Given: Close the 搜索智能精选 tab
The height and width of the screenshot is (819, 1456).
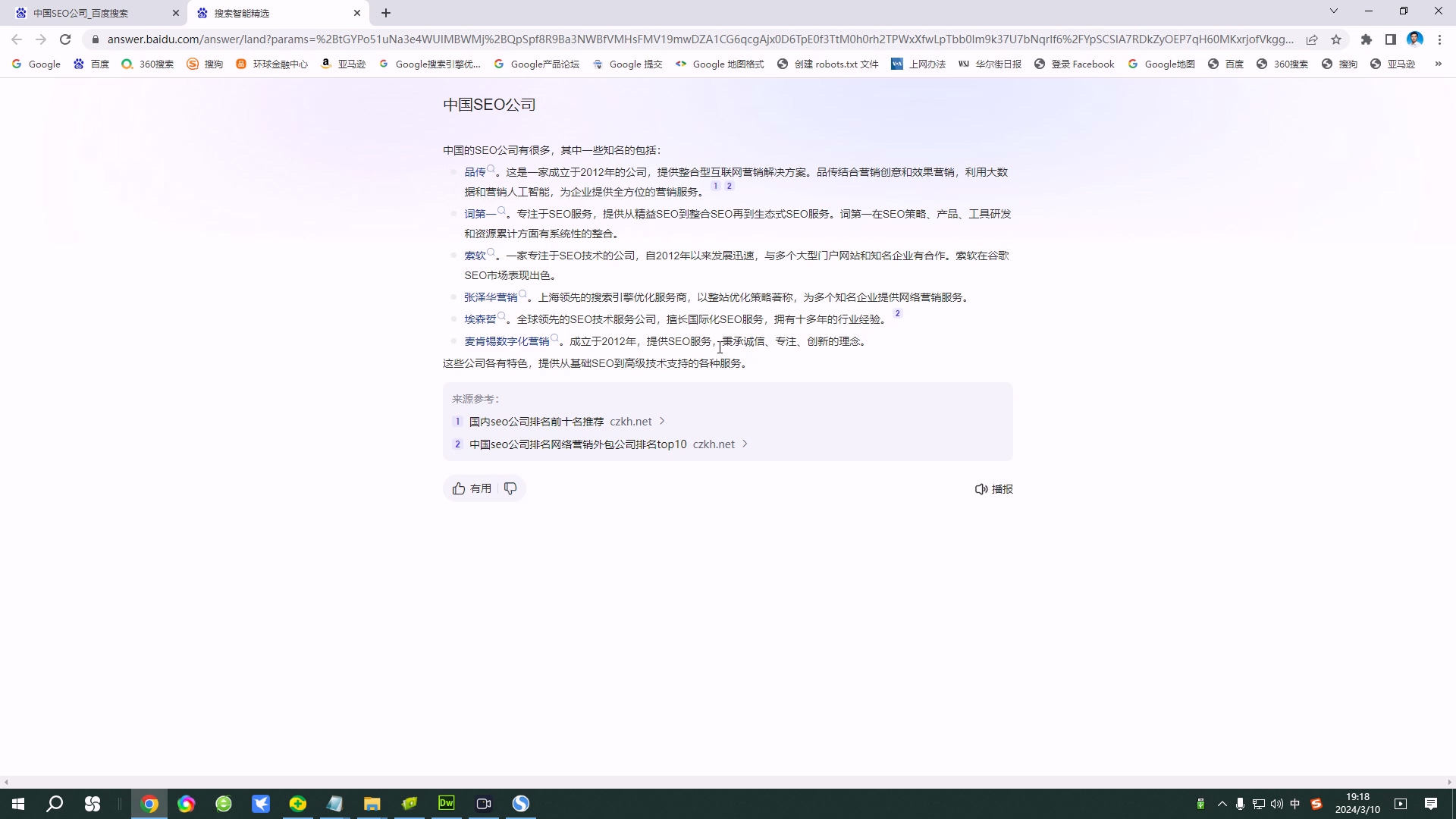Looking at the screenshot, I should coord(357,13).
